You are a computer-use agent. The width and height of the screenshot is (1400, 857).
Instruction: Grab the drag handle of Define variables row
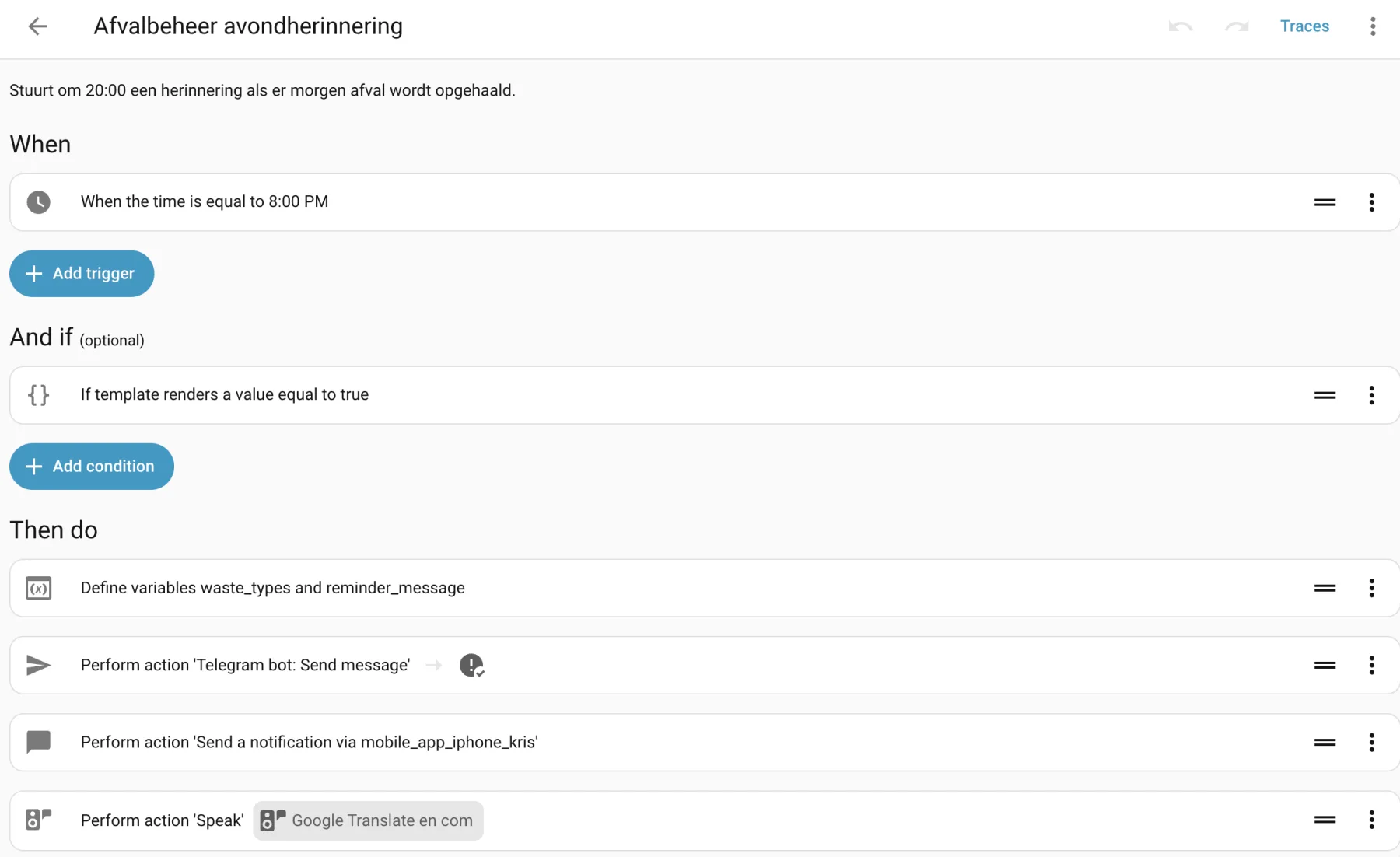click(1325, 588)
